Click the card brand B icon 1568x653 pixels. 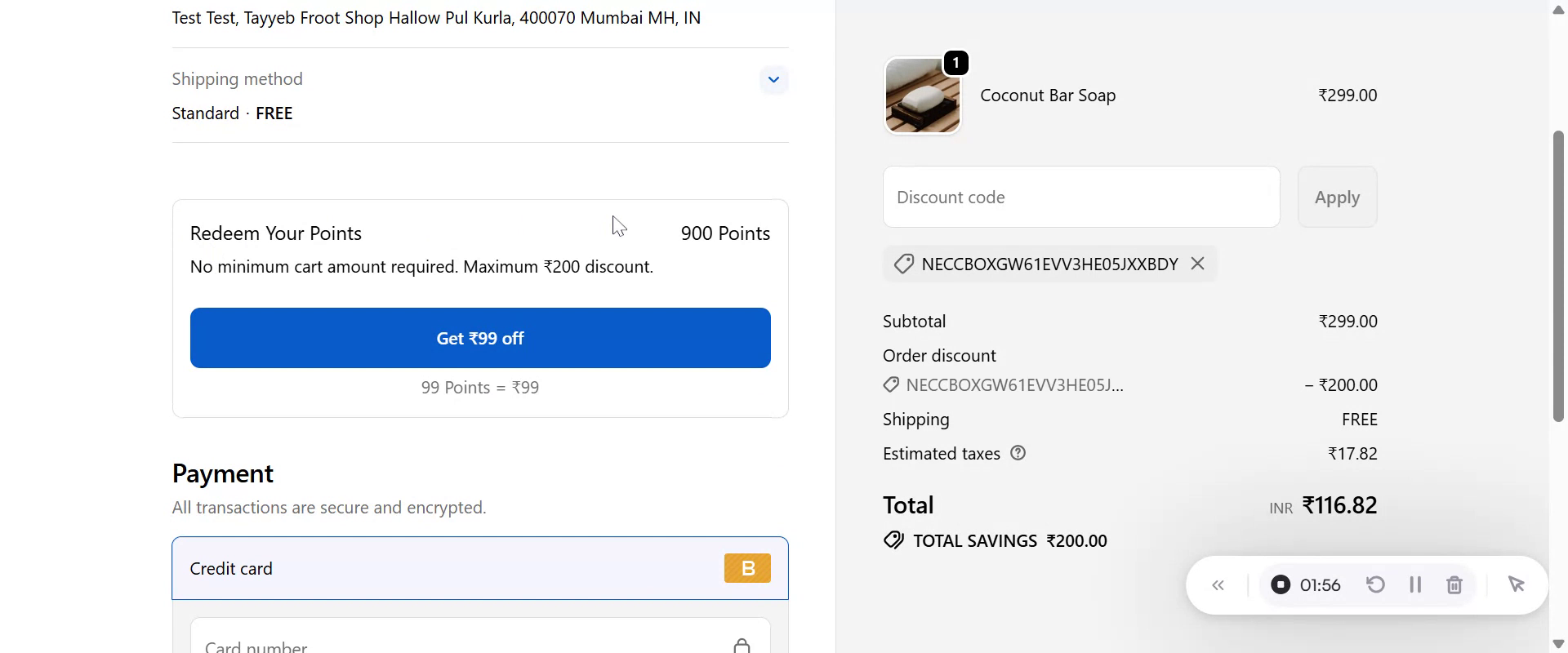747,568
